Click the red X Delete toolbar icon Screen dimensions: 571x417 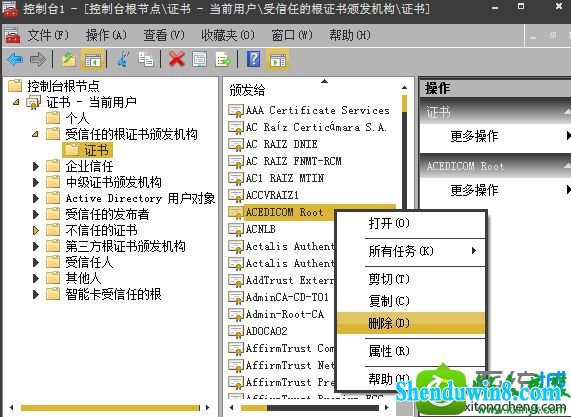tap(177, 59)
